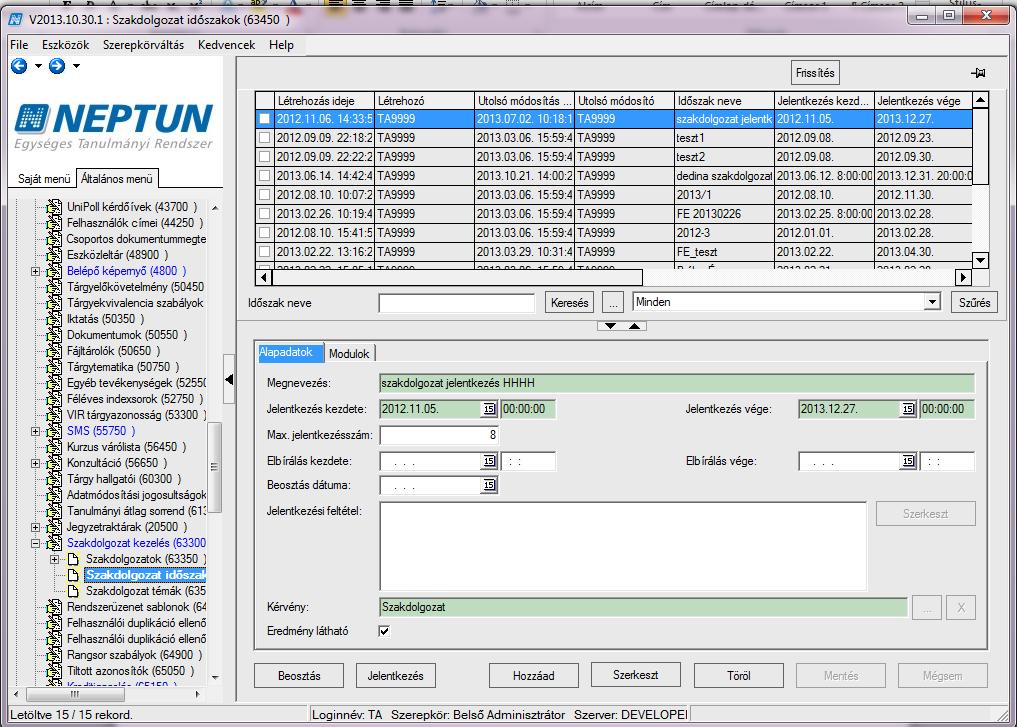Open the Eszközök menu
The image size is (1017, 727).
pyautogui.click(x=66, y=45)
